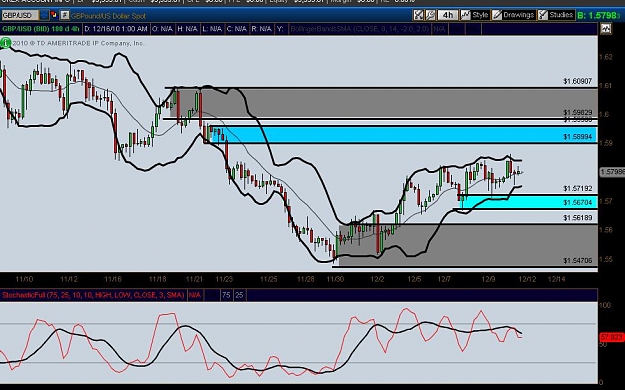The height and width of the screenshot is (390, 625).
Task: Select the $1.56189 price level label
Action: coord(578,218)
